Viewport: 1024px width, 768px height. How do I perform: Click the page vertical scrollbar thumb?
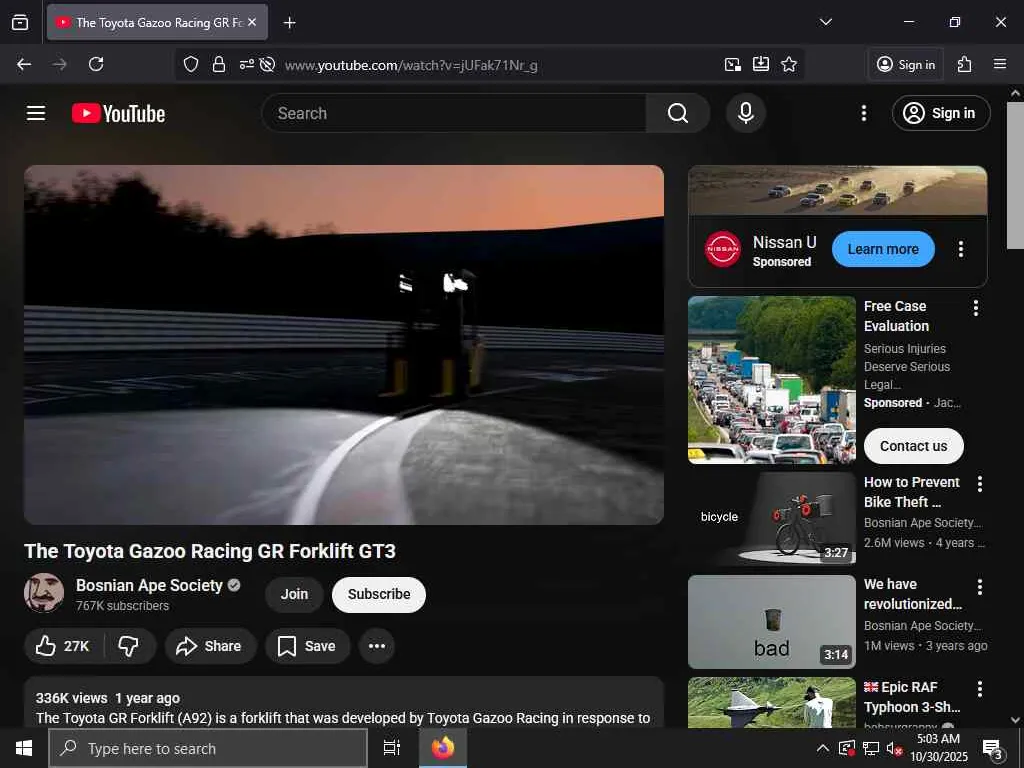1015,175
